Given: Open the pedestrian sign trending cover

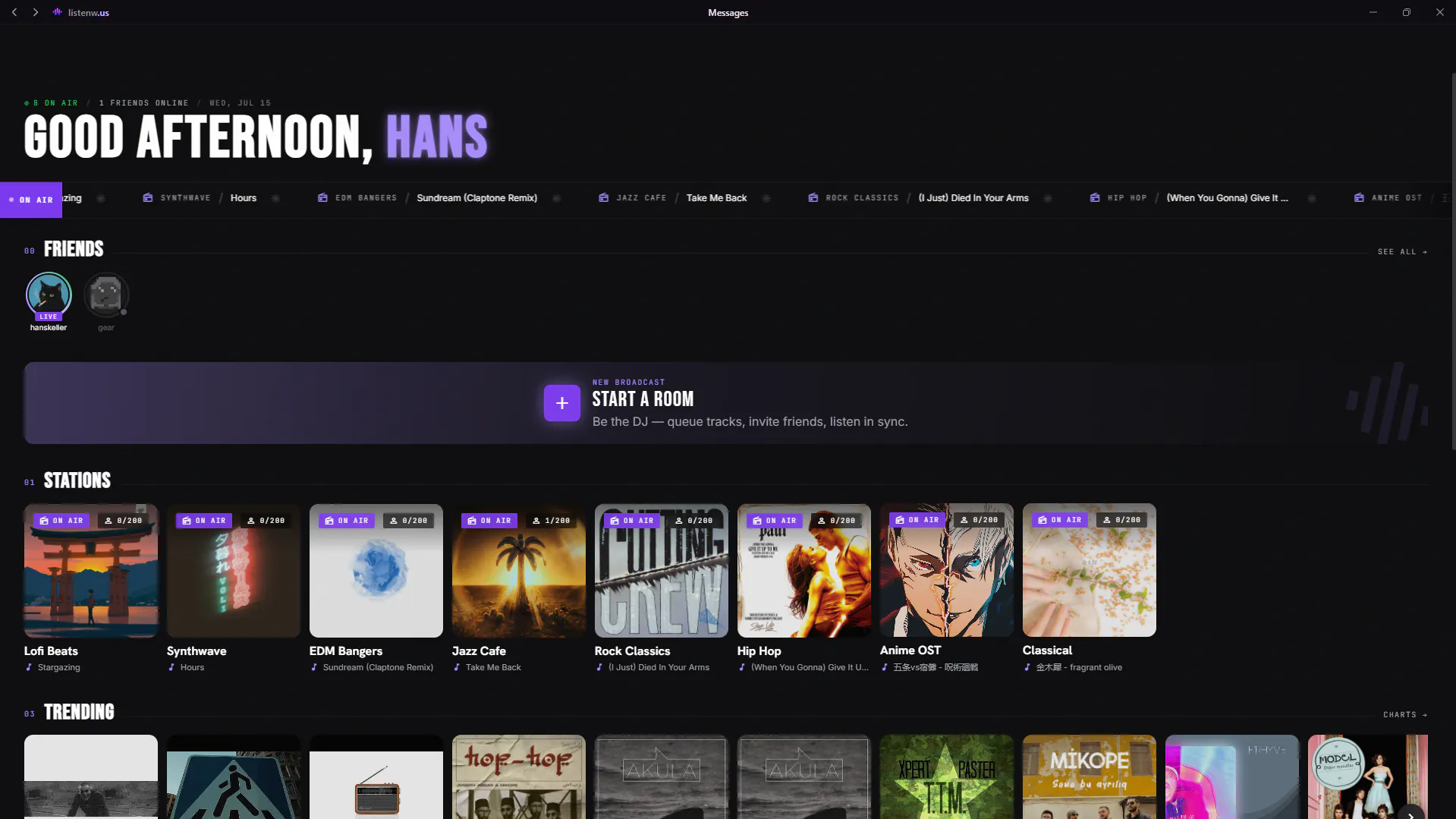Looking at the screenshot, I should point(234,776).
